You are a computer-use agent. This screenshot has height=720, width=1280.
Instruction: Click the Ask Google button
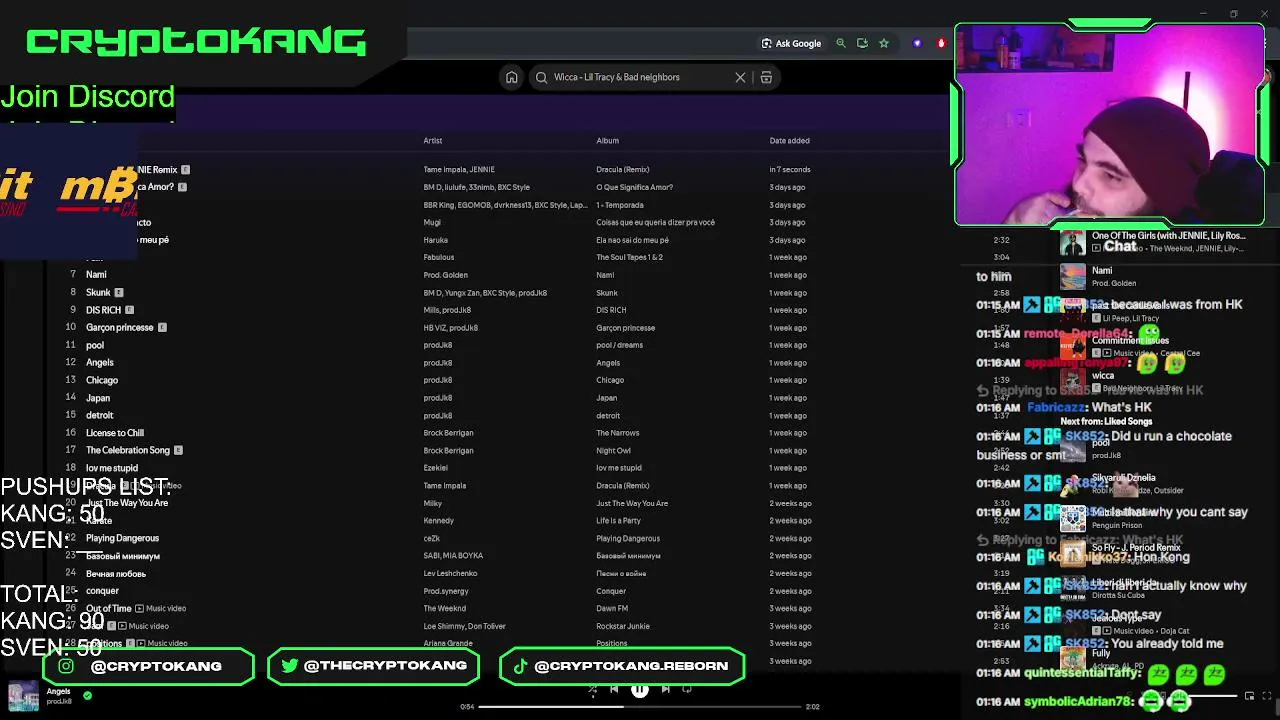pos(791,43)
